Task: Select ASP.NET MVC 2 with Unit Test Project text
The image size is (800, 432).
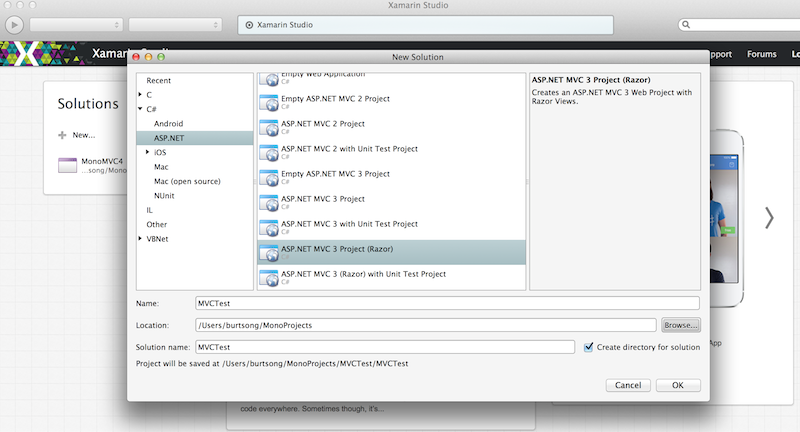Action: point(349,148)
